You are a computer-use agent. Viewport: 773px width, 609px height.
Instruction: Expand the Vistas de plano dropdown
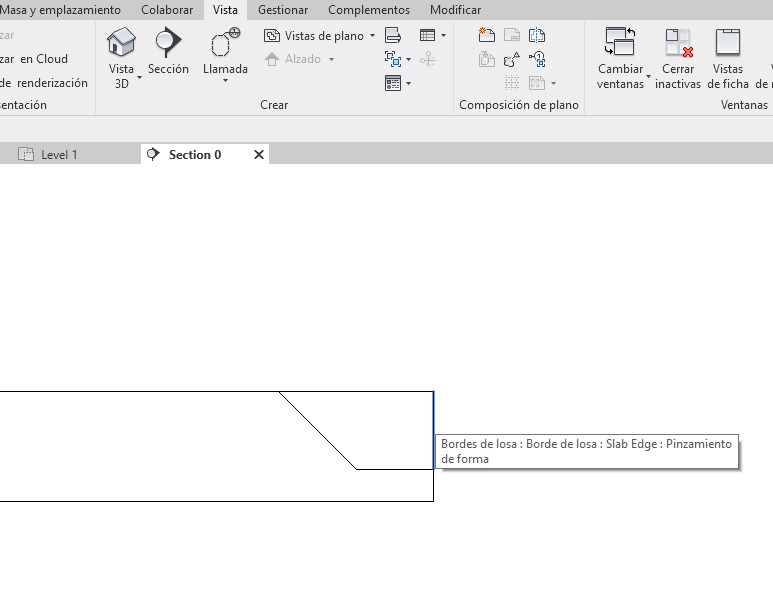(x=373, y=36)
